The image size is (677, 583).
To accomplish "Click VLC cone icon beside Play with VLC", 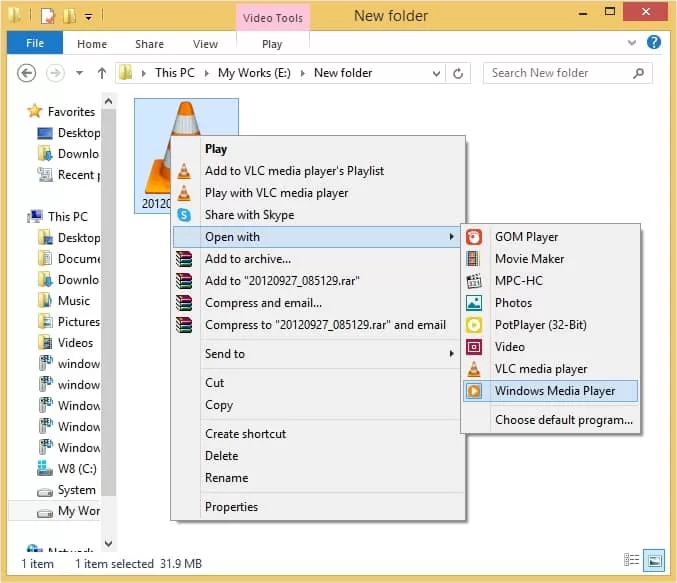I will [x=184, y=193].
